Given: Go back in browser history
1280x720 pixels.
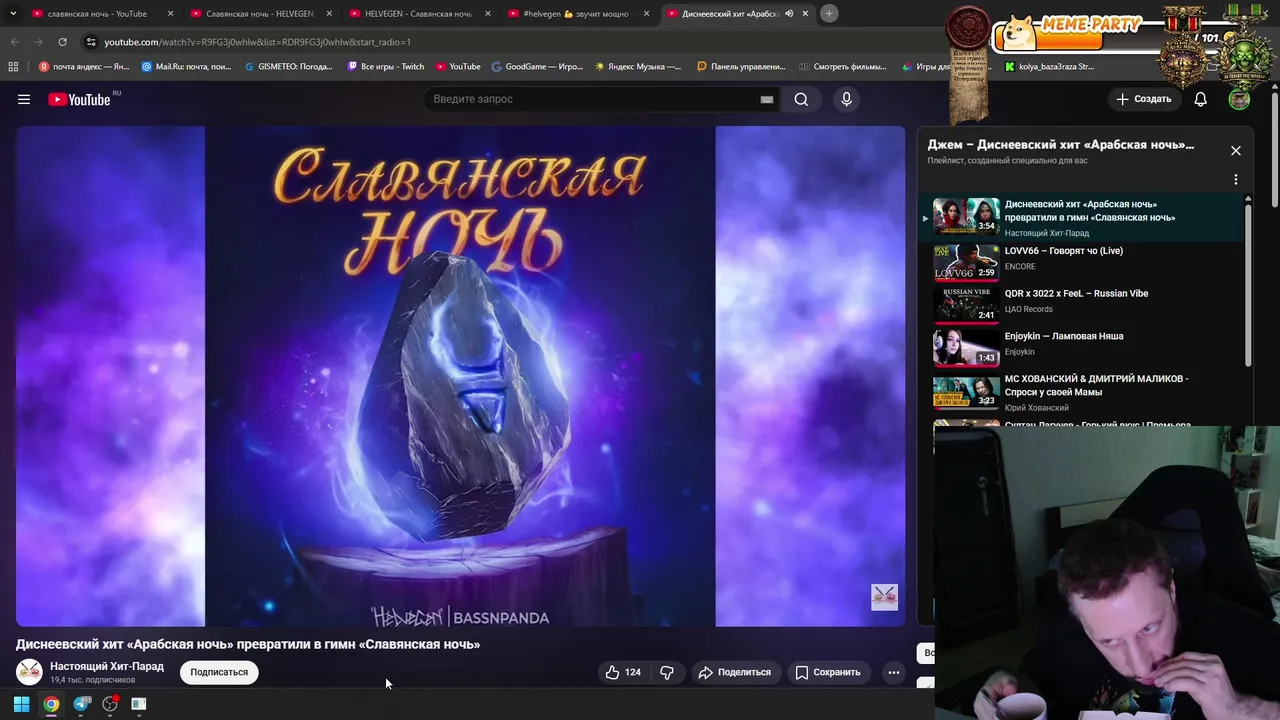Looking at the screenshot, I should coord(14,42).
